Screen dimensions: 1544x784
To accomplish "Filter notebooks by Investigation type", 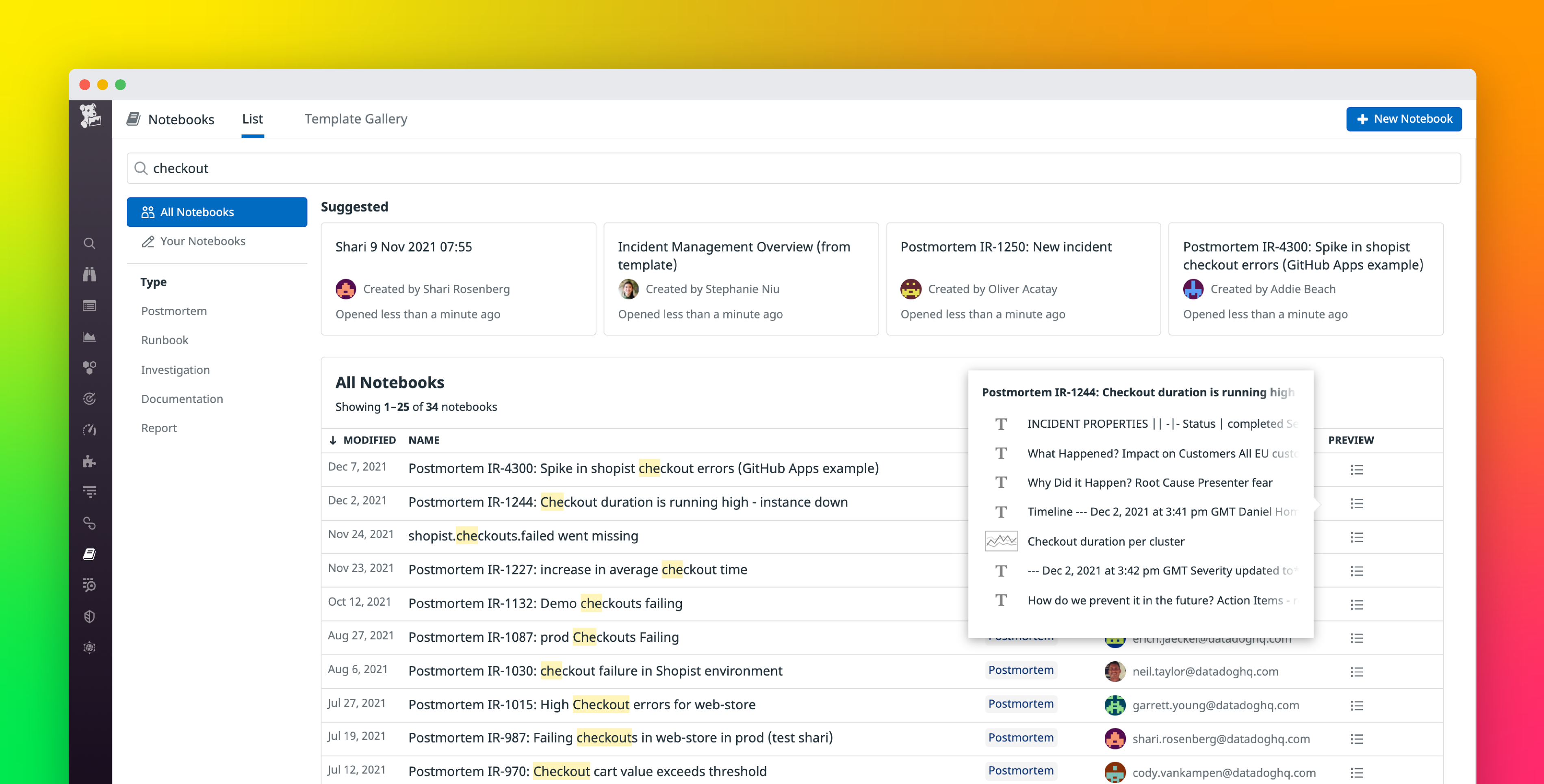I will point(175,370).
